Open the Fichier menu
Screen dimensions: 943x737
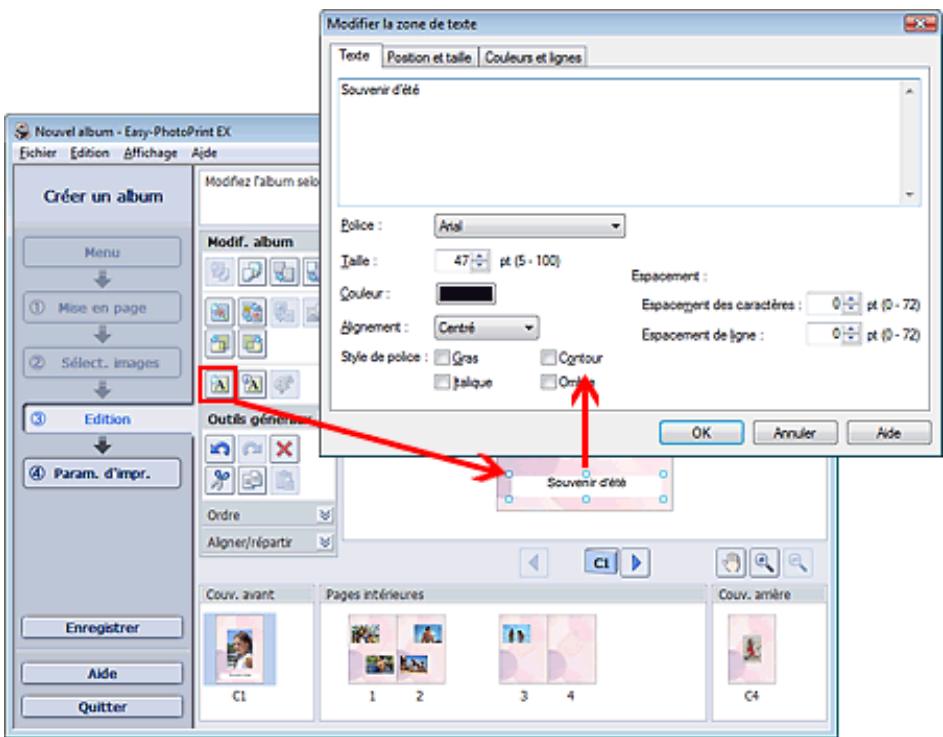coord(37,153)
